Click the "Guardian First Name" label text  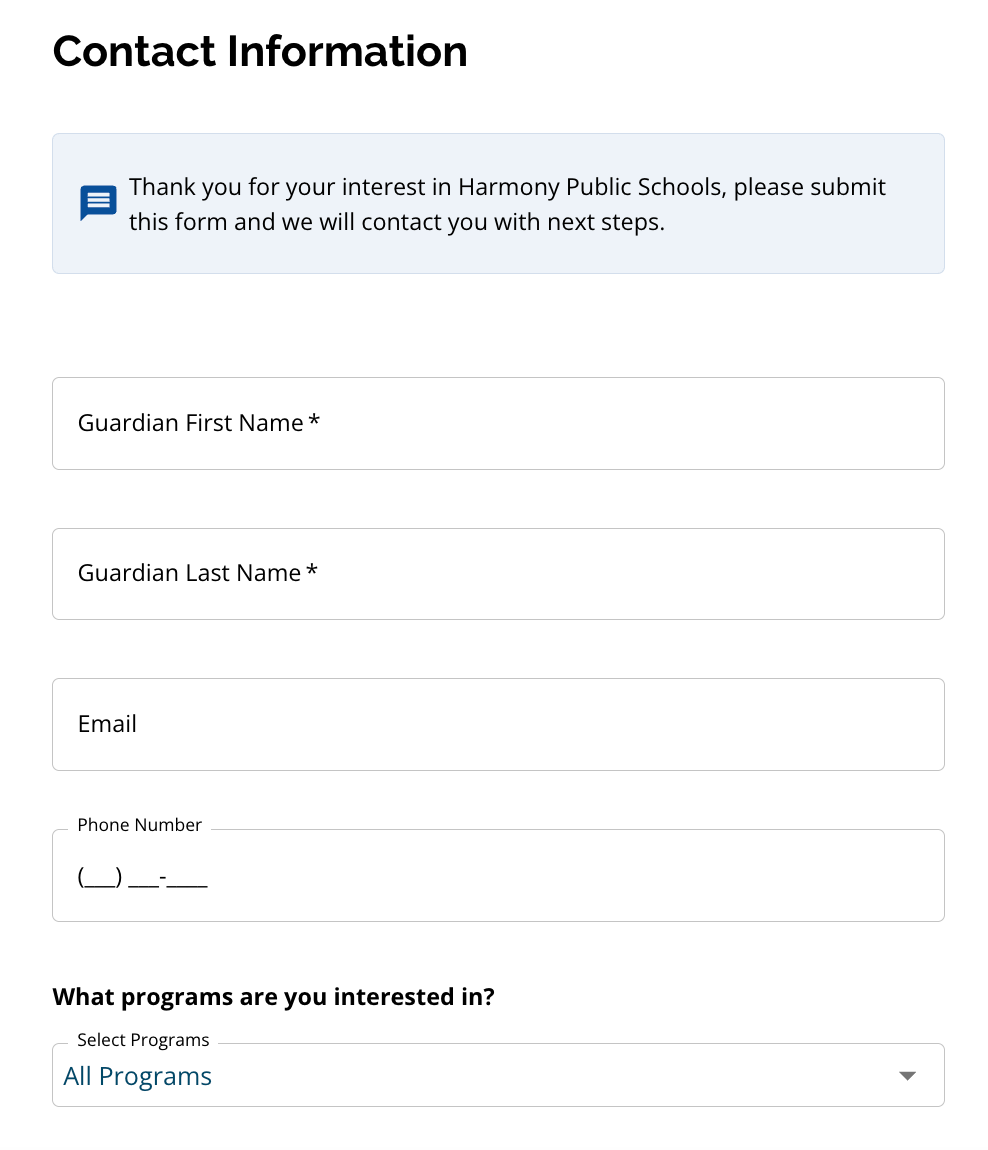tap(190, 423)
